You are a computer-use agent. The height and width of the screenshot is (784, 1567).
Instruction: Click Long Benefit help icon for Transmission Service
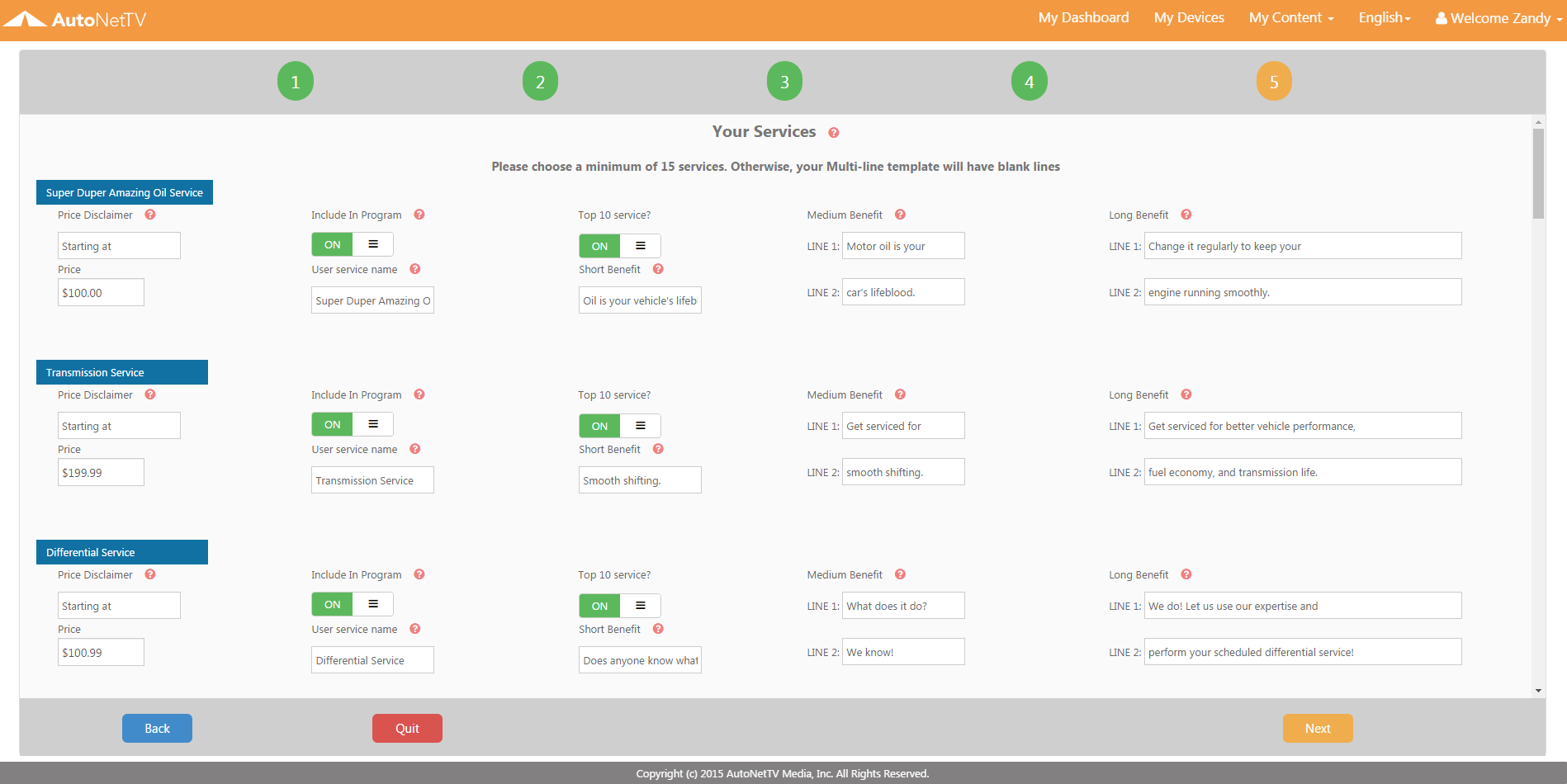pyautogui.click(x=1186, y=394)
